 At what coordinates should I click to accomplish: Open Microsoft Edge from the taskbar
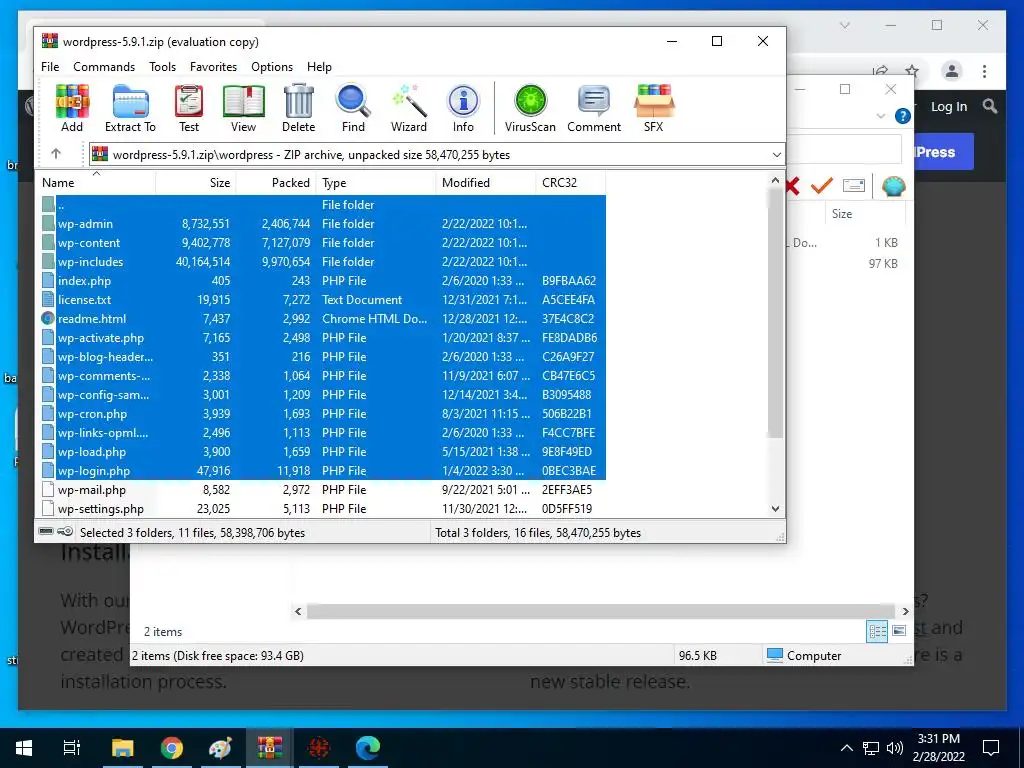coord(368,748)
